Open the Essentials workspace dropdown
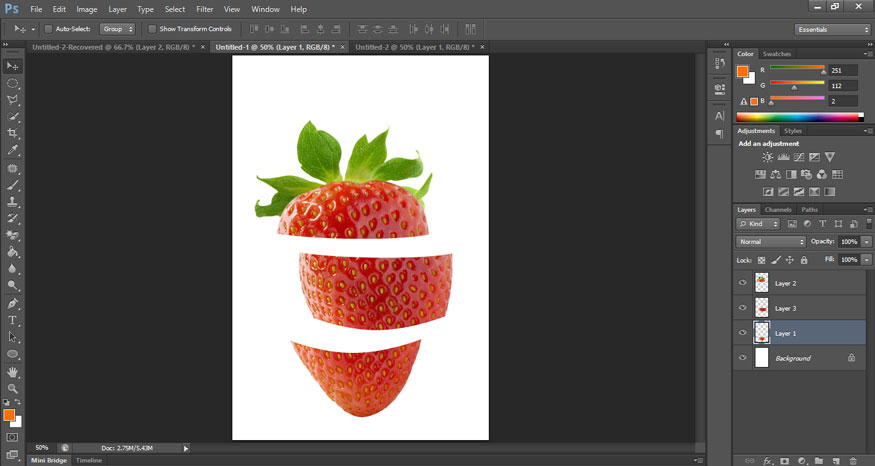Viewport: 875px width, 466px height. [x=833, y=29]
